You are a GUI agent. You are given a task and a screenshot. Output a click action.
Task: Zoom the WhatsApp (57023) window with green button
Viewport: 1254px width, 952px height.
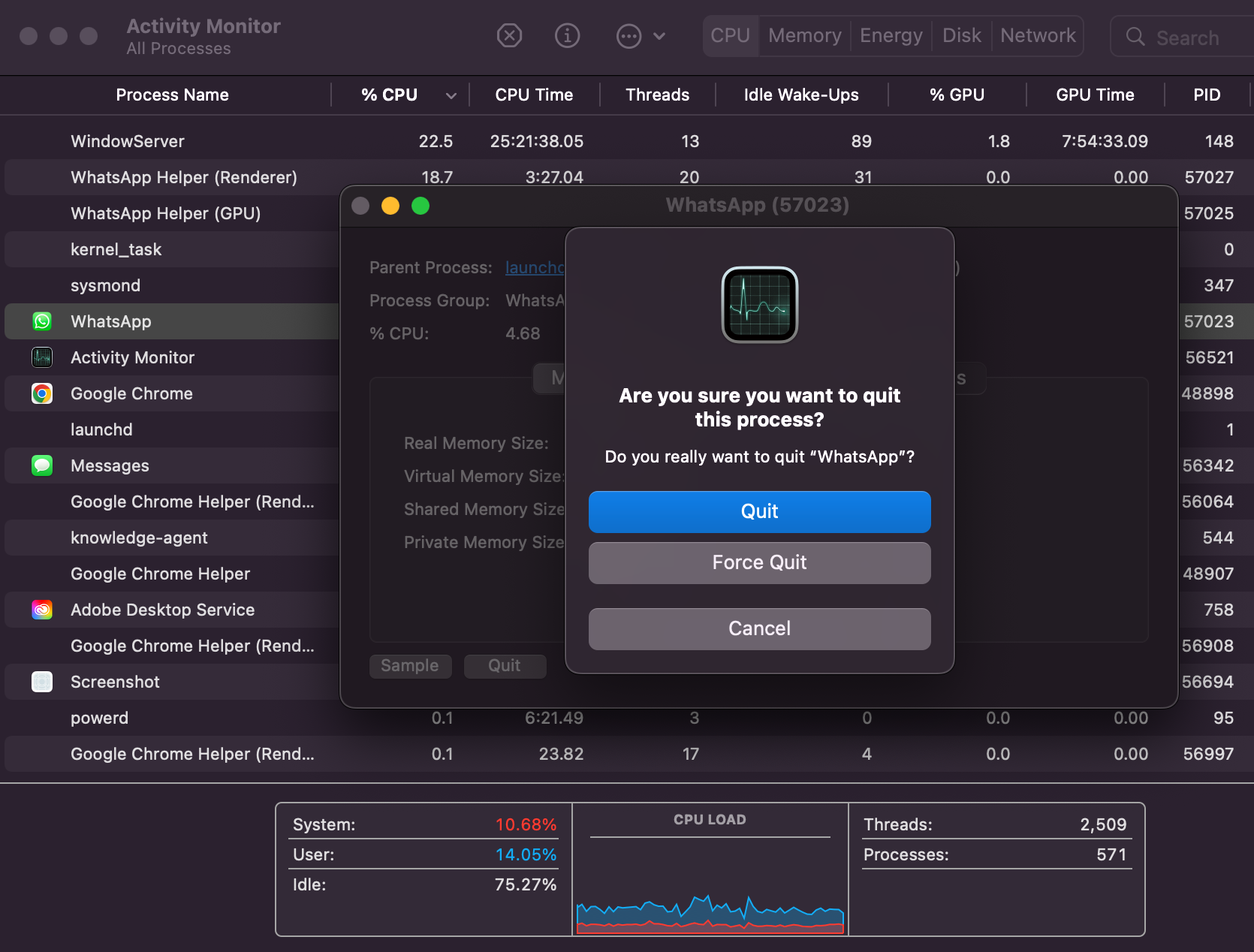421,206
